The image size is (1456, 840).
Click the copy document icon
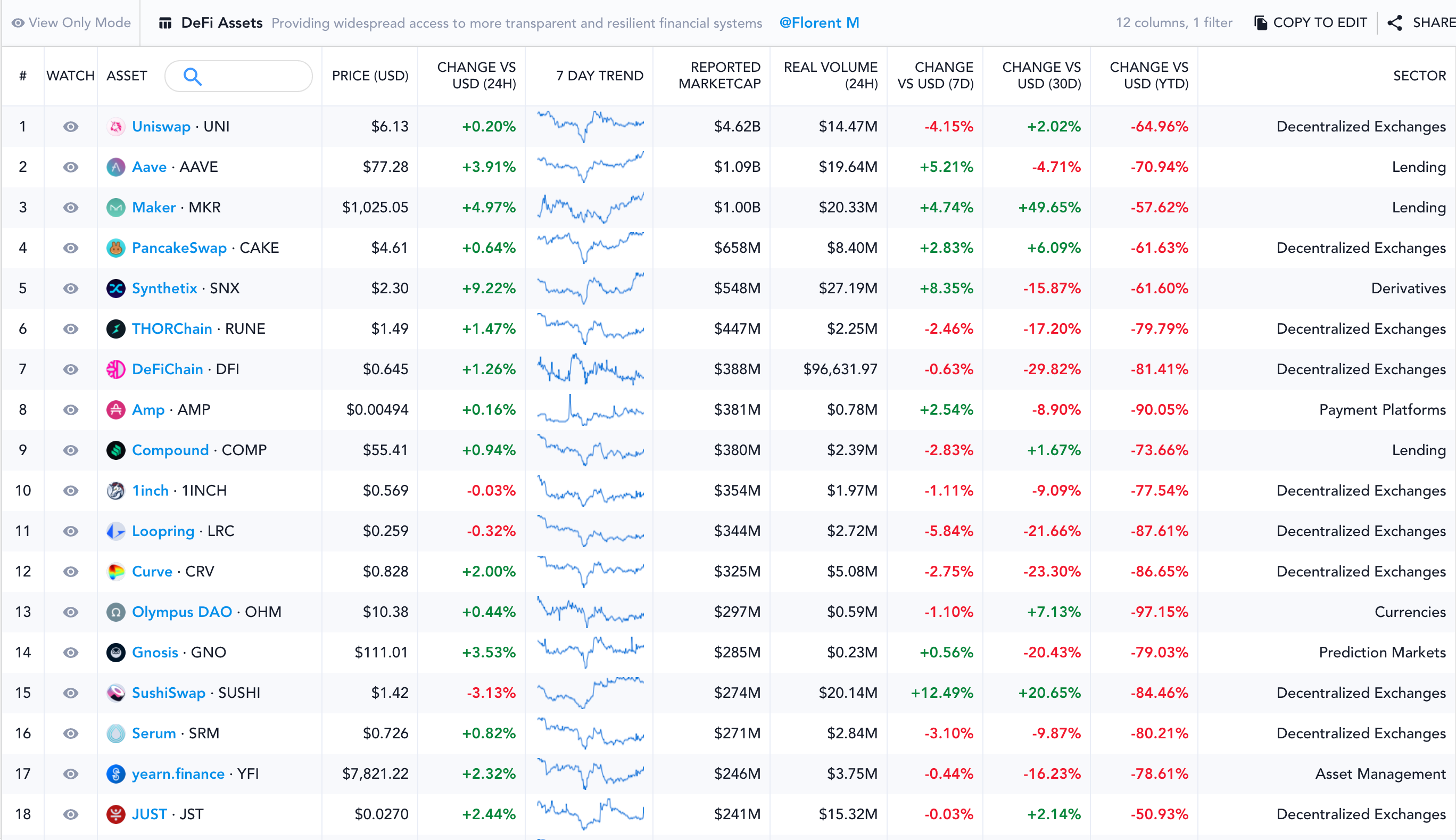pos(1261,22)
